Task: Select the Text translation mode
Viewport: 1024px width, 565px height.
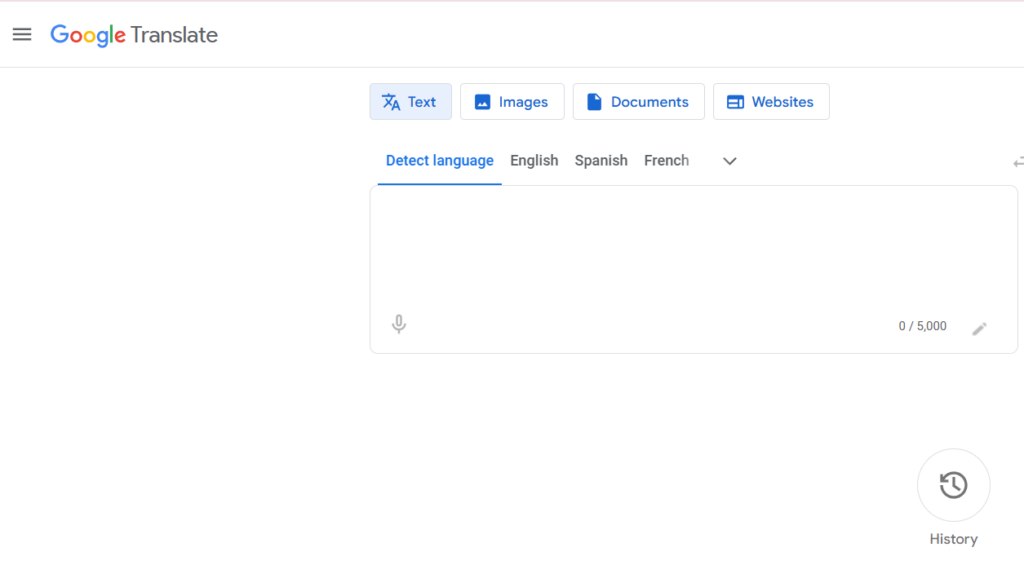Action: [410, 102]
